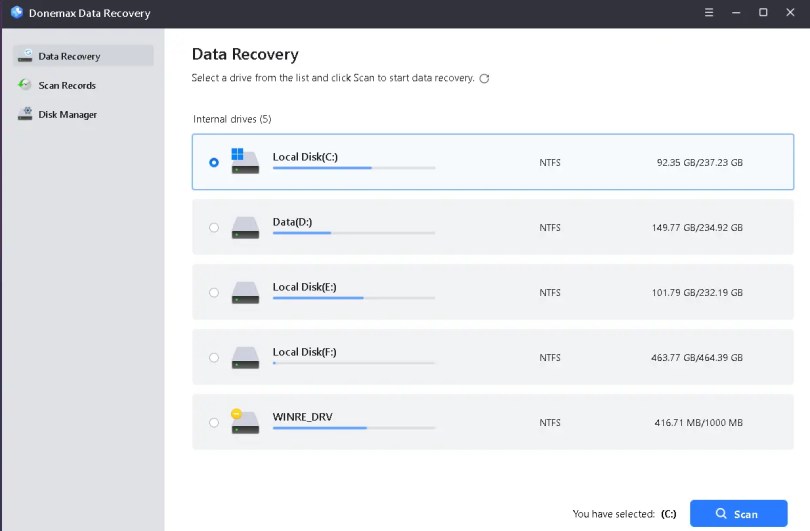Open the hamburger menu in title bar

coord(708,13)
